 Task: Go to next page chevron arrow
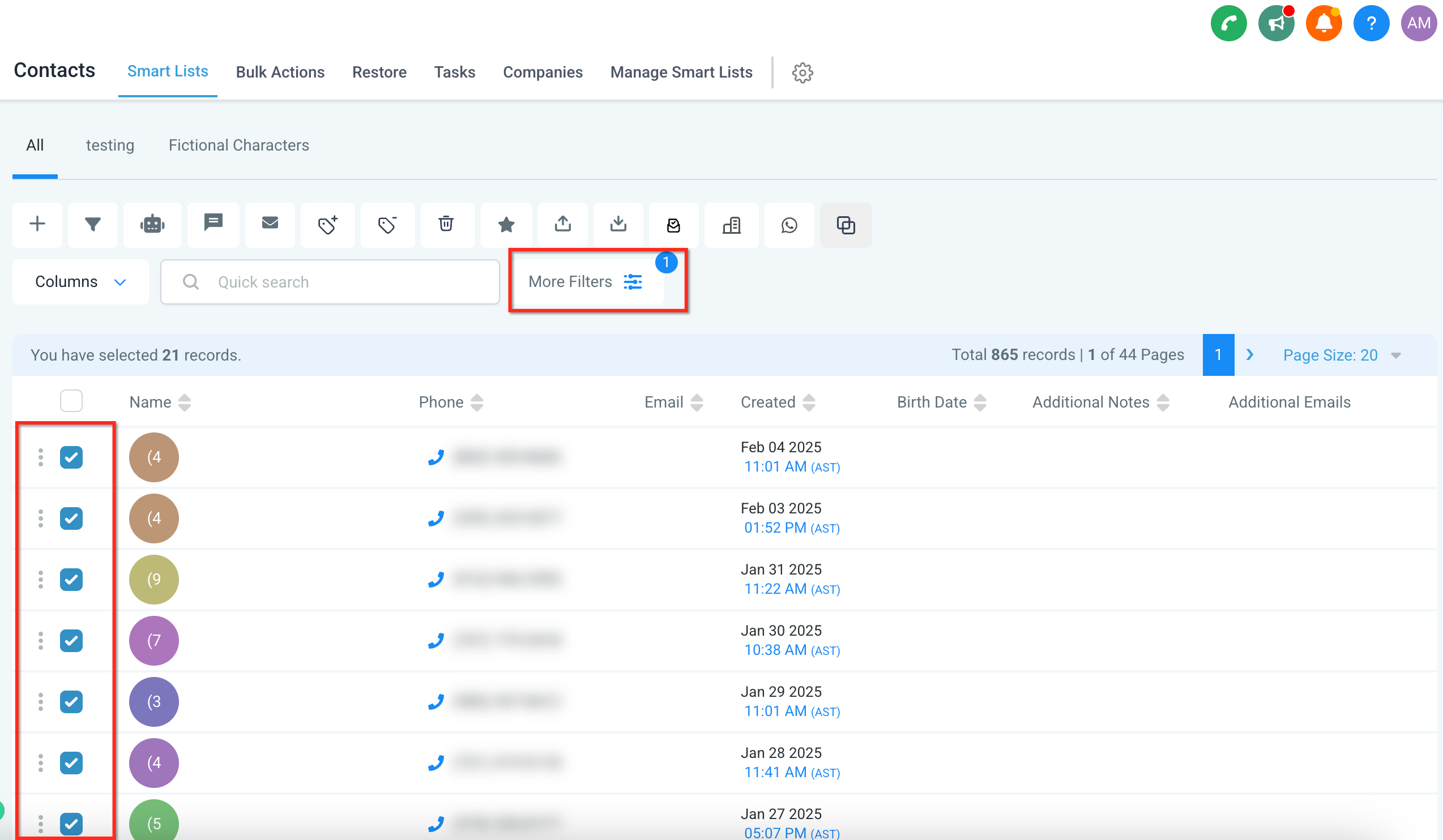pos(1249,355)
